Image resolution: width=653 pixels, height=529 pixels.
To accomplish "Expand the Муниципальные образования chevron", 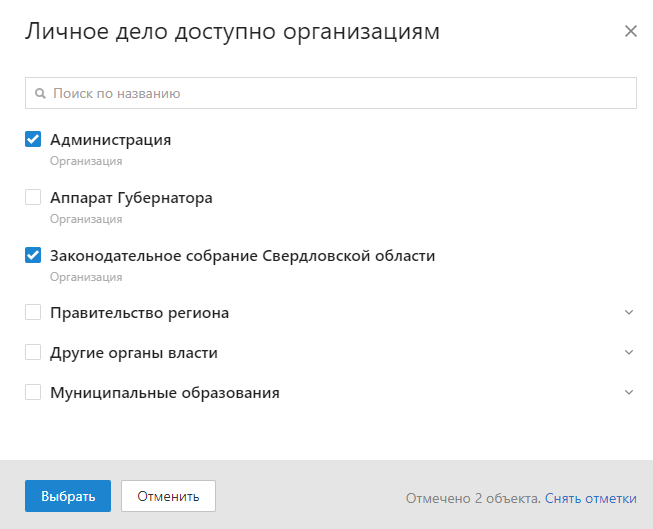I will click(x=629, y=392).
